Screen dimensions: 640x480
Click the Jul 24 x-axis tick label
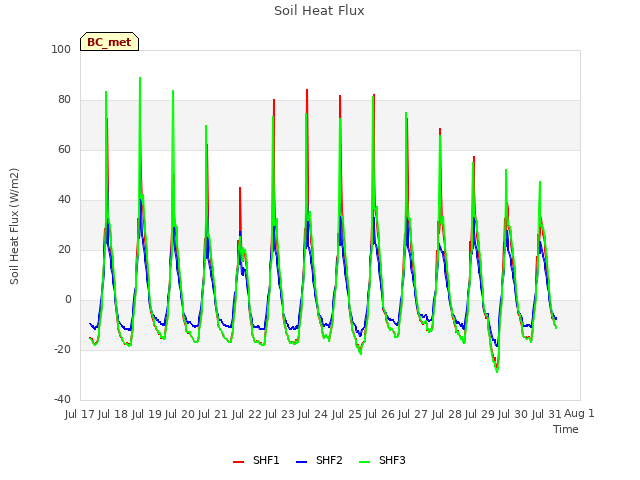pos(313,414)
